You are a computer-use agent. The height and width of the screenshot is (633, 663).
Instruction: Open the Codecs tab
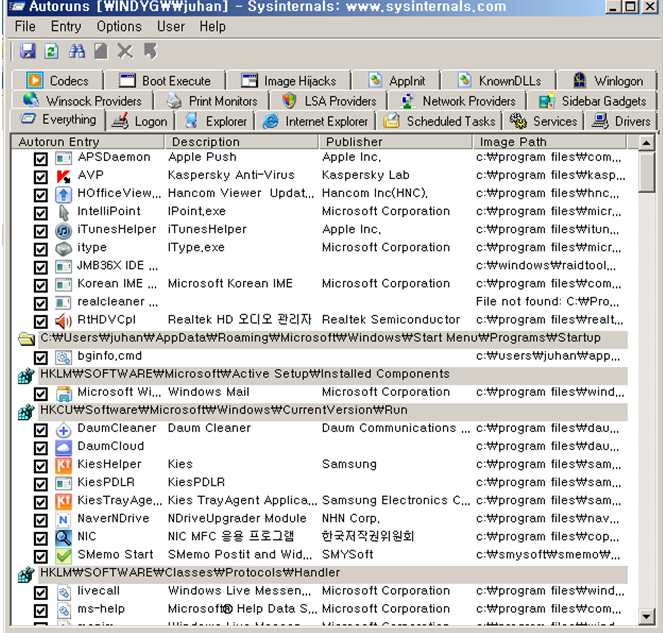point(58,80)
